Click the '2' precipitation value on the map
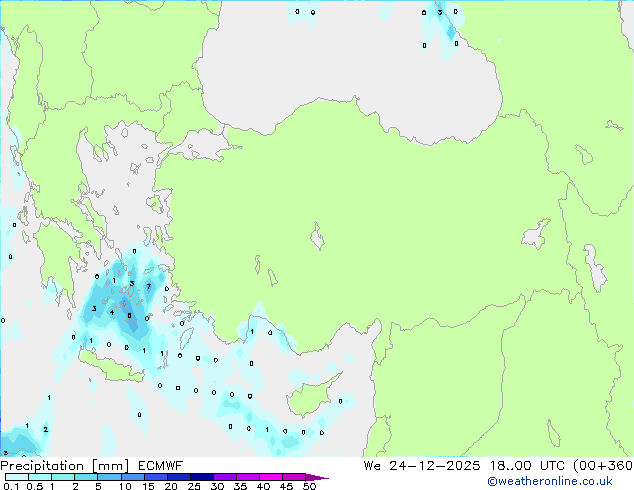 pyautogui.click(x=46, y=429)
